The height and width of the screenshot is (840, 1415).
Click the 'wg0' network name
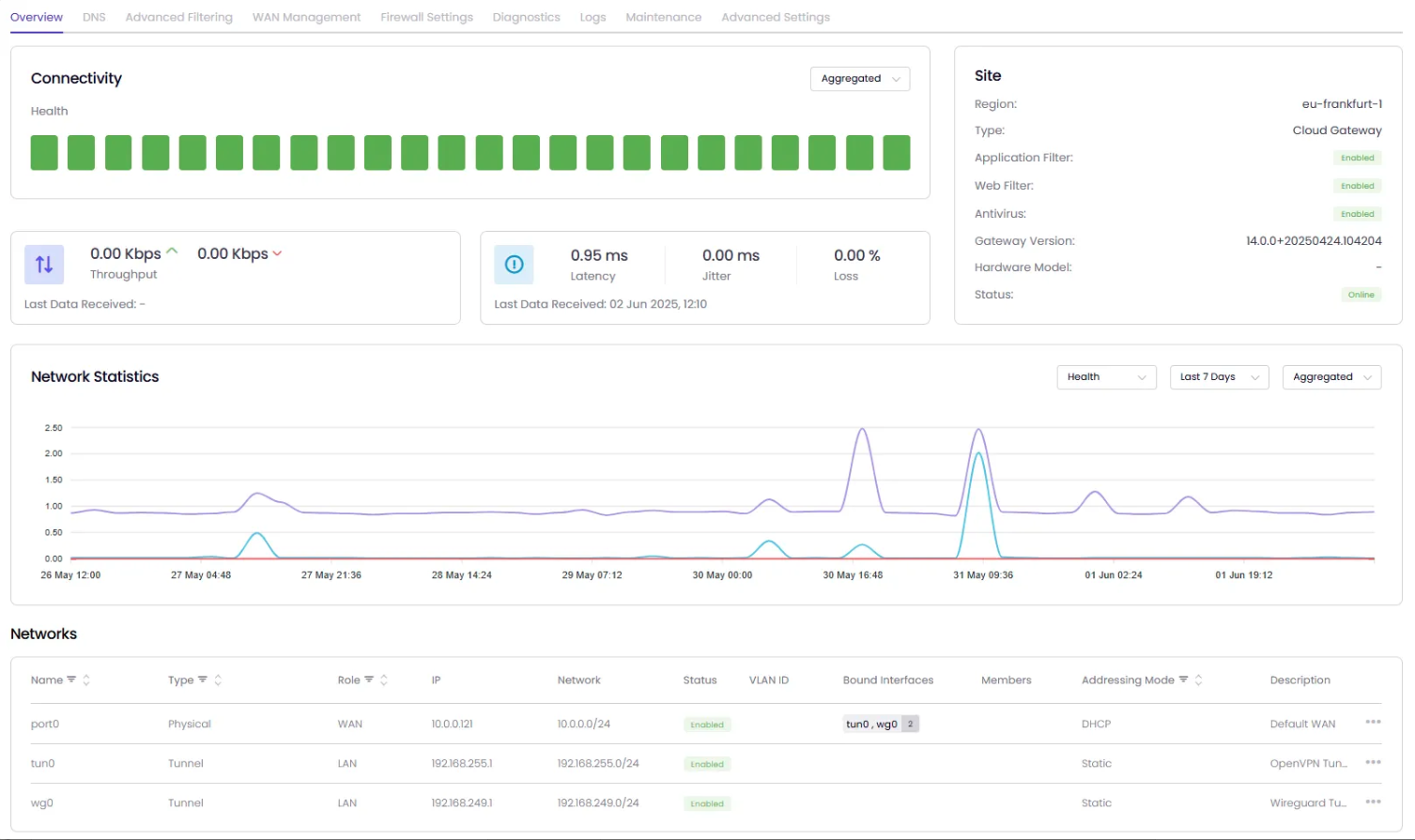pos(42,803)
